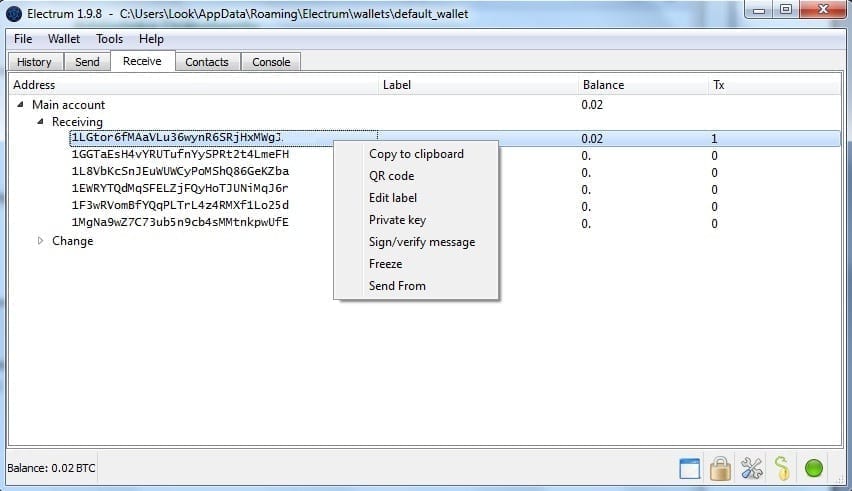852x491 pixels.
Task: Click the Main account row label
Action: pyautogui.click(x=68, y=105)
